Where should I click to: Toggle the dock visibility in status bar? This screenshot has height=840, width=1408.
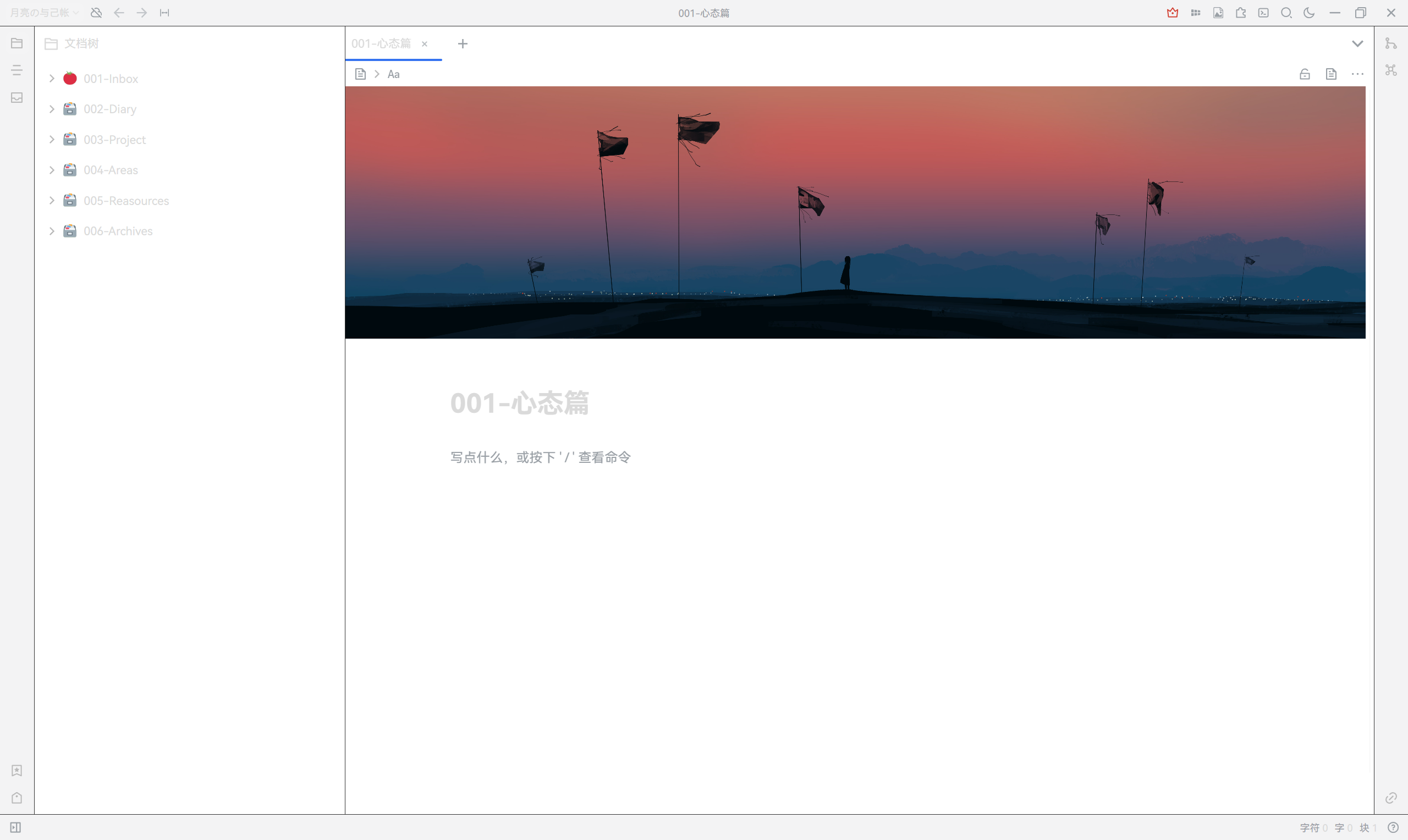coord(16,827)
